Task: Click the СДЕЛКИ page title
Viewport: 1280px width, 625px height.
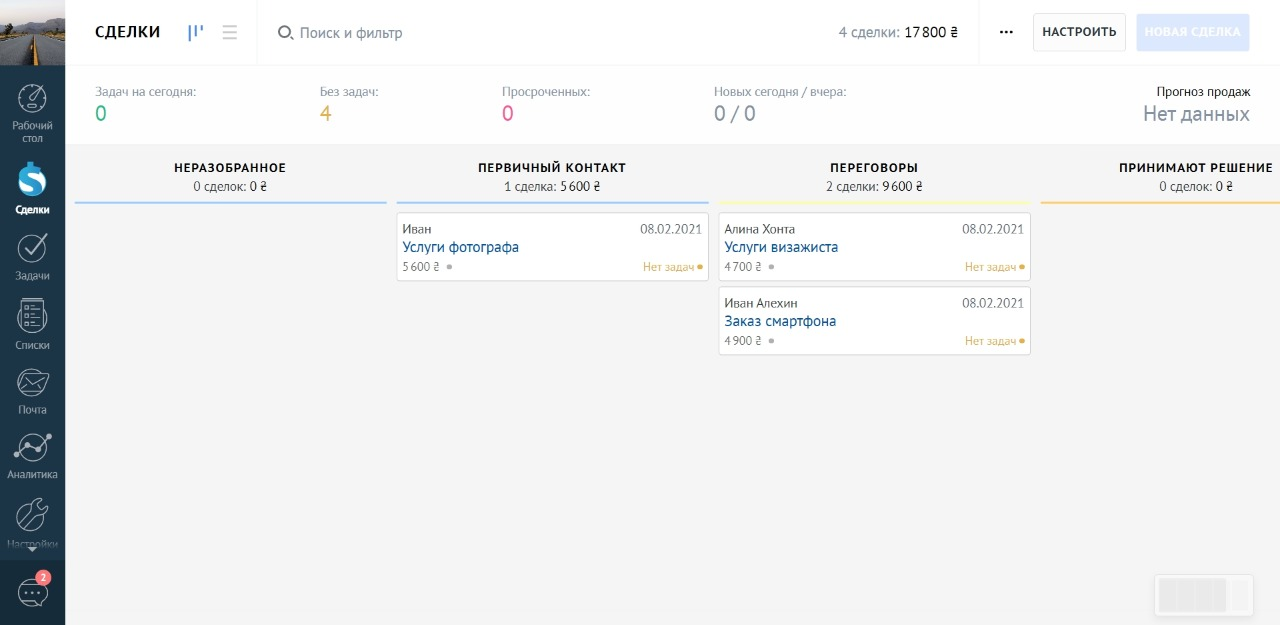Action: 128,32
